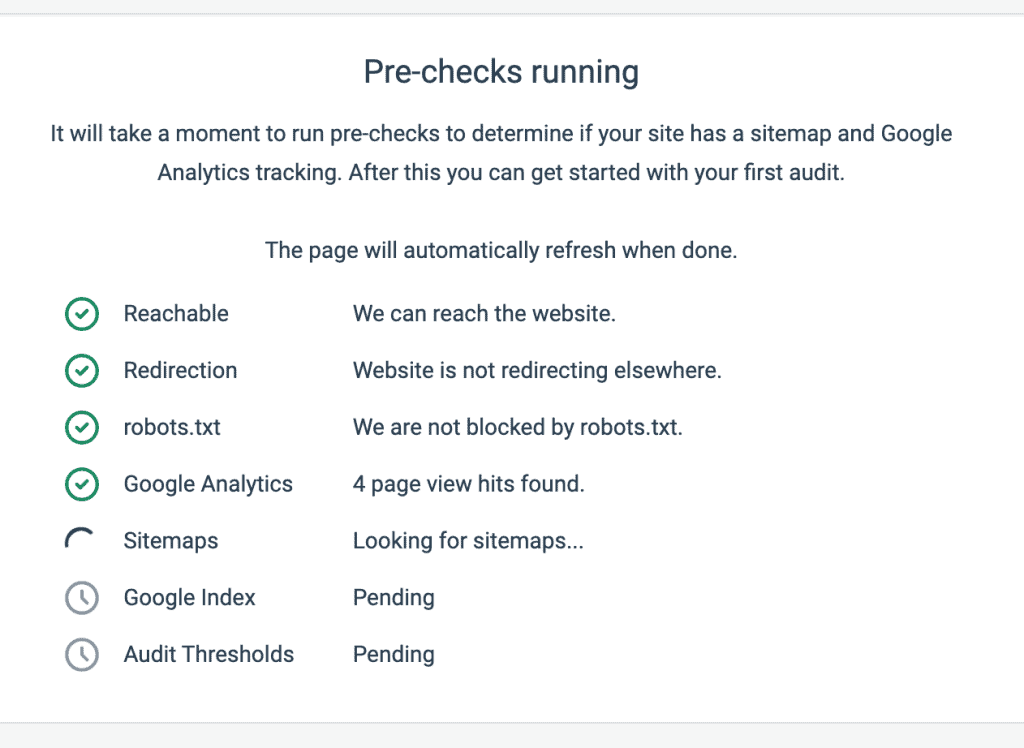Click the 'We can reach the website' message

click(x=485, y=314)
